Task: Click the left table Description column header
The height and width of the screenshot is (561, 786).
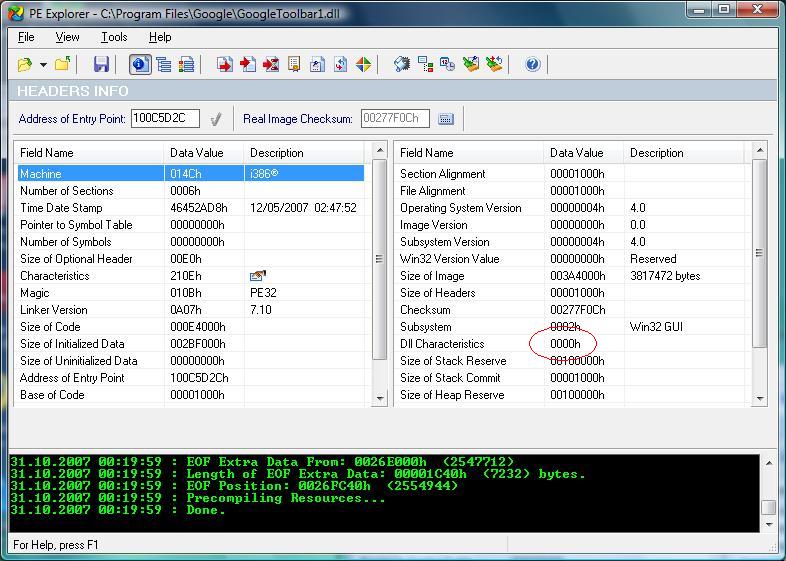Action: (x=304, y=152)
